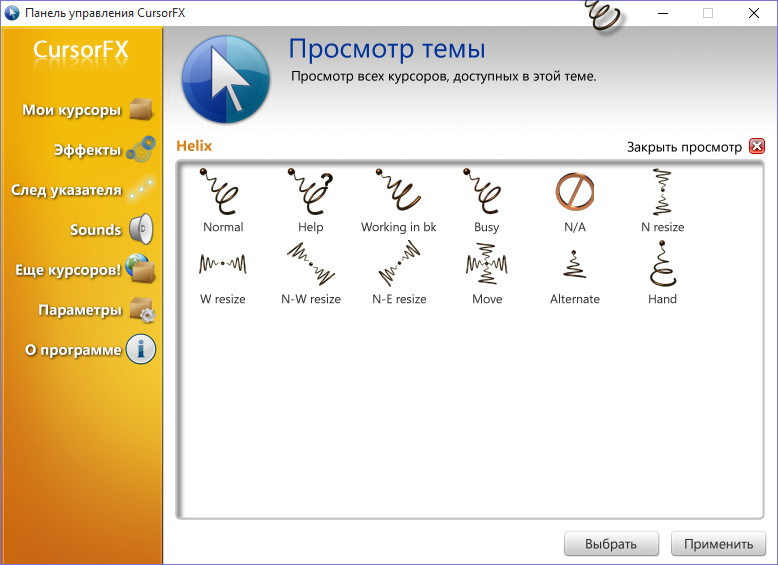This screenshot has height=565, width=778.
Task: Click the box icon beside Мои курсоры
Action: [141, 109]
